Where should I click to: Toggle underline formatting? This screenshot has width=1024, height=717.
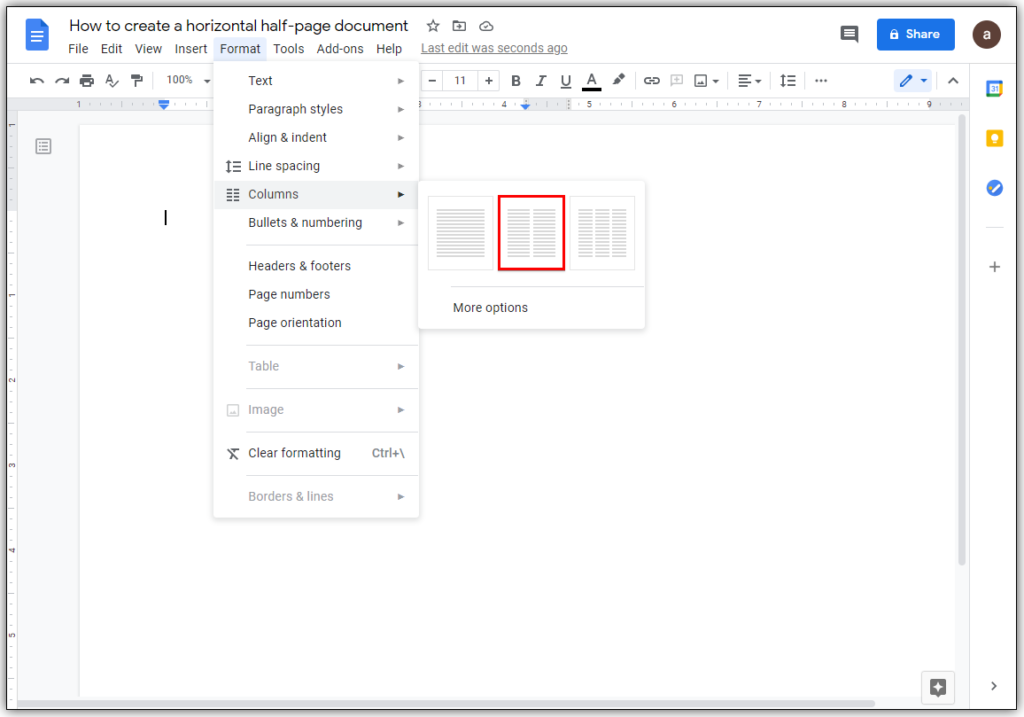click(565, 80)
